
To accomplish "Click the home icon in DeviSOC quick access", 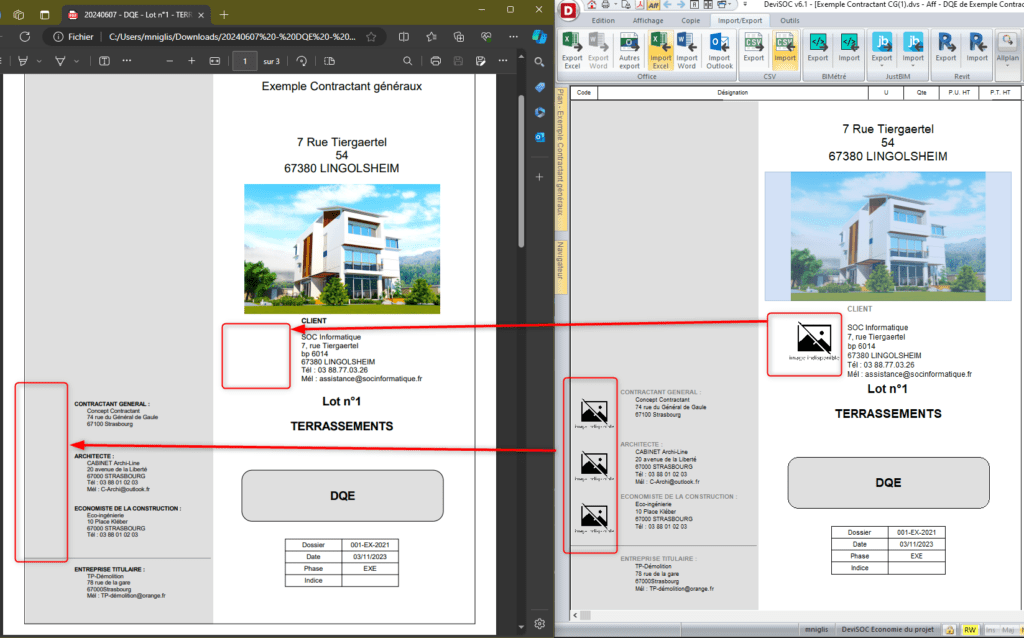I will coord(592,5).
